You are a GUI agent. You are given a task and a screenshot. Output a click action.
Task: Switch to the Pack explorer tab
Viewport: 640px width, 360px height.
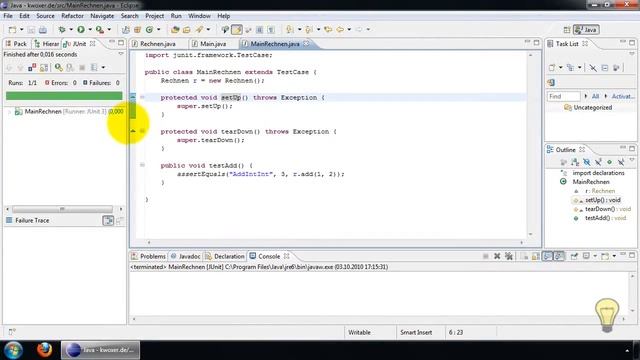[16, 44]
